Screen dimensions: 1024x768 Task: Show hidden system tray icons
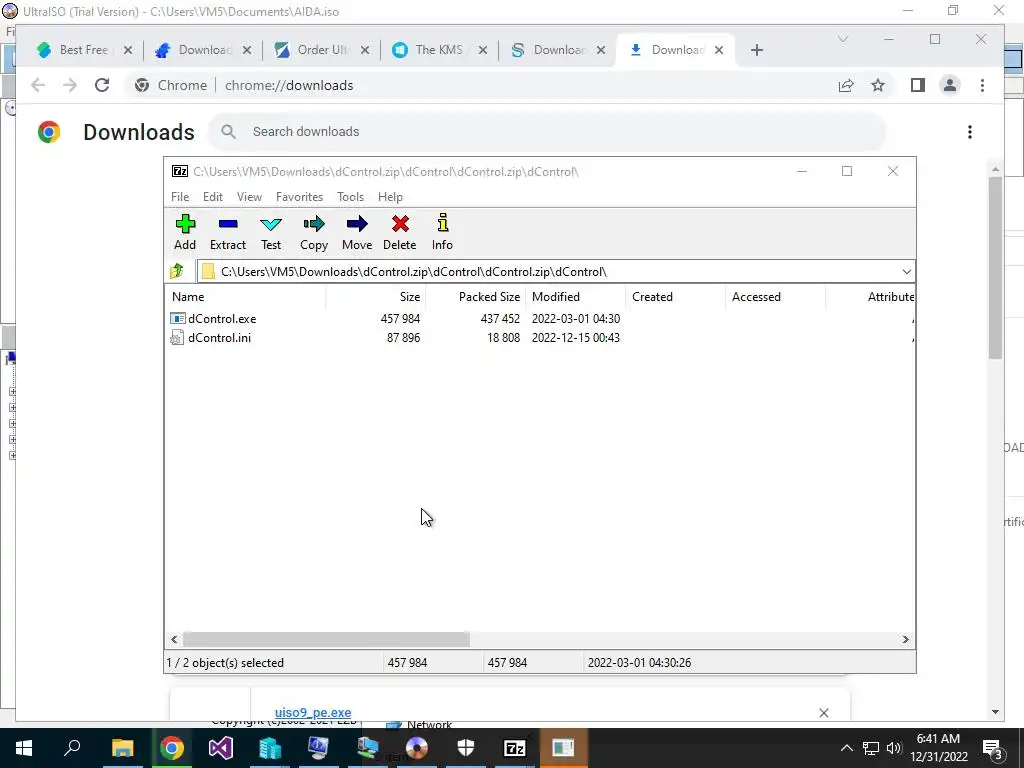tap(846, 748)
